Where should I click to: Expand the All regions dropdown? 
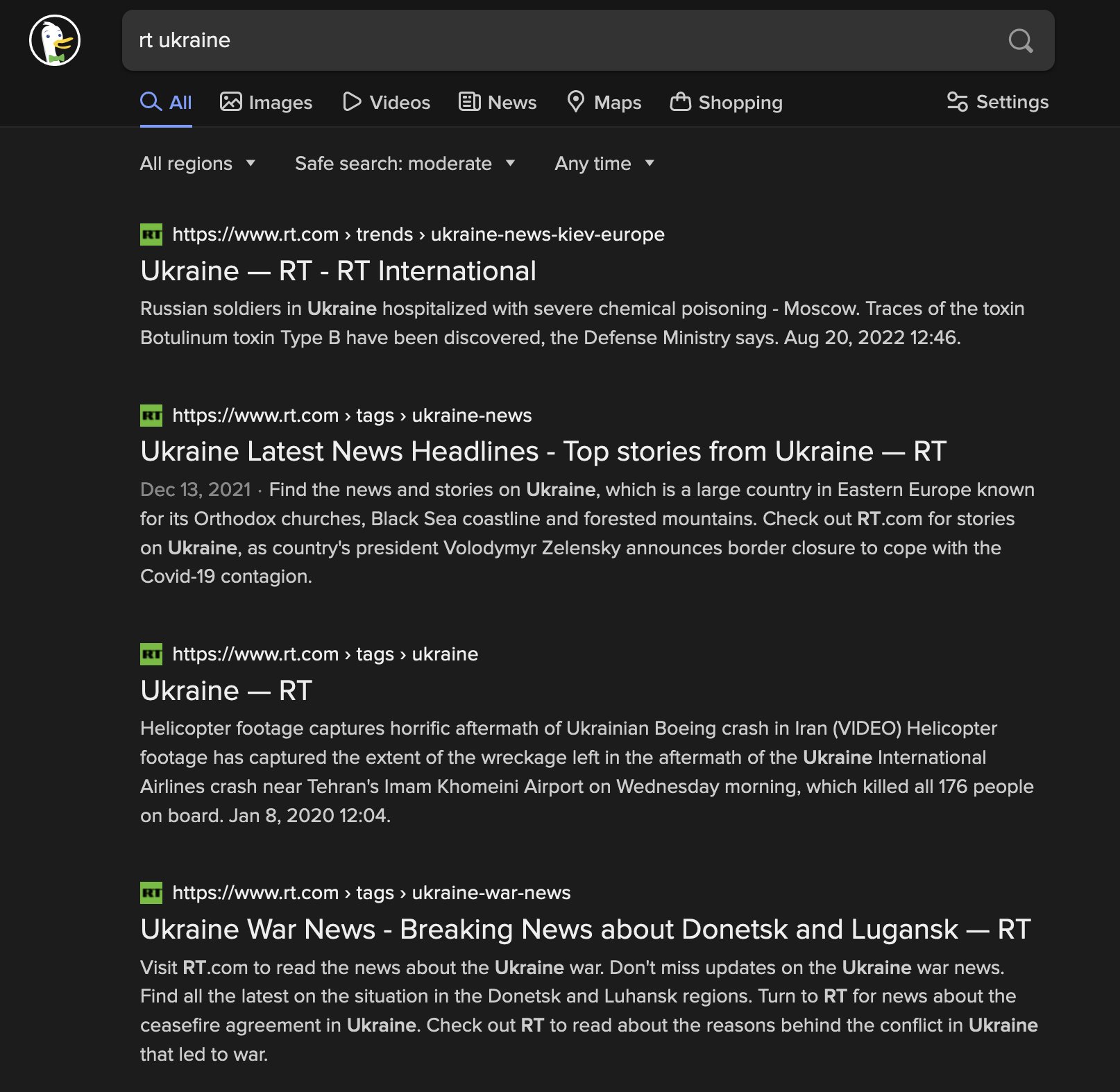(x=198, y=164)
